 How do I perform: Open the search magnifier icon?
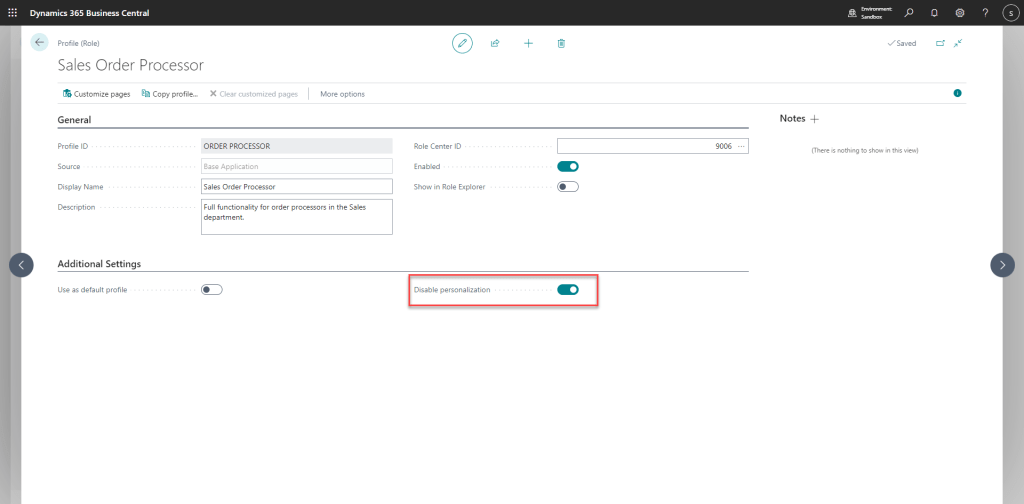908,12
